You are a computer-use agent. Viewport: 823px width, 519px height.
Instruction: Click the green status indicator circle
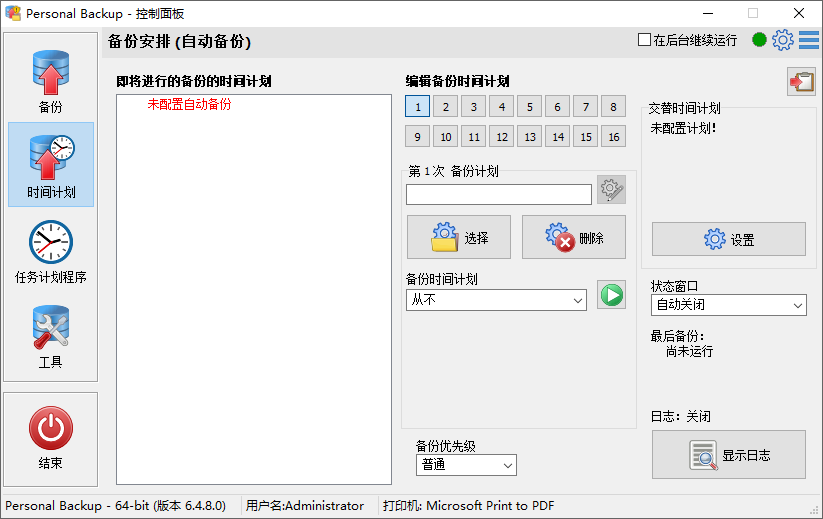(x=759, y=40)
